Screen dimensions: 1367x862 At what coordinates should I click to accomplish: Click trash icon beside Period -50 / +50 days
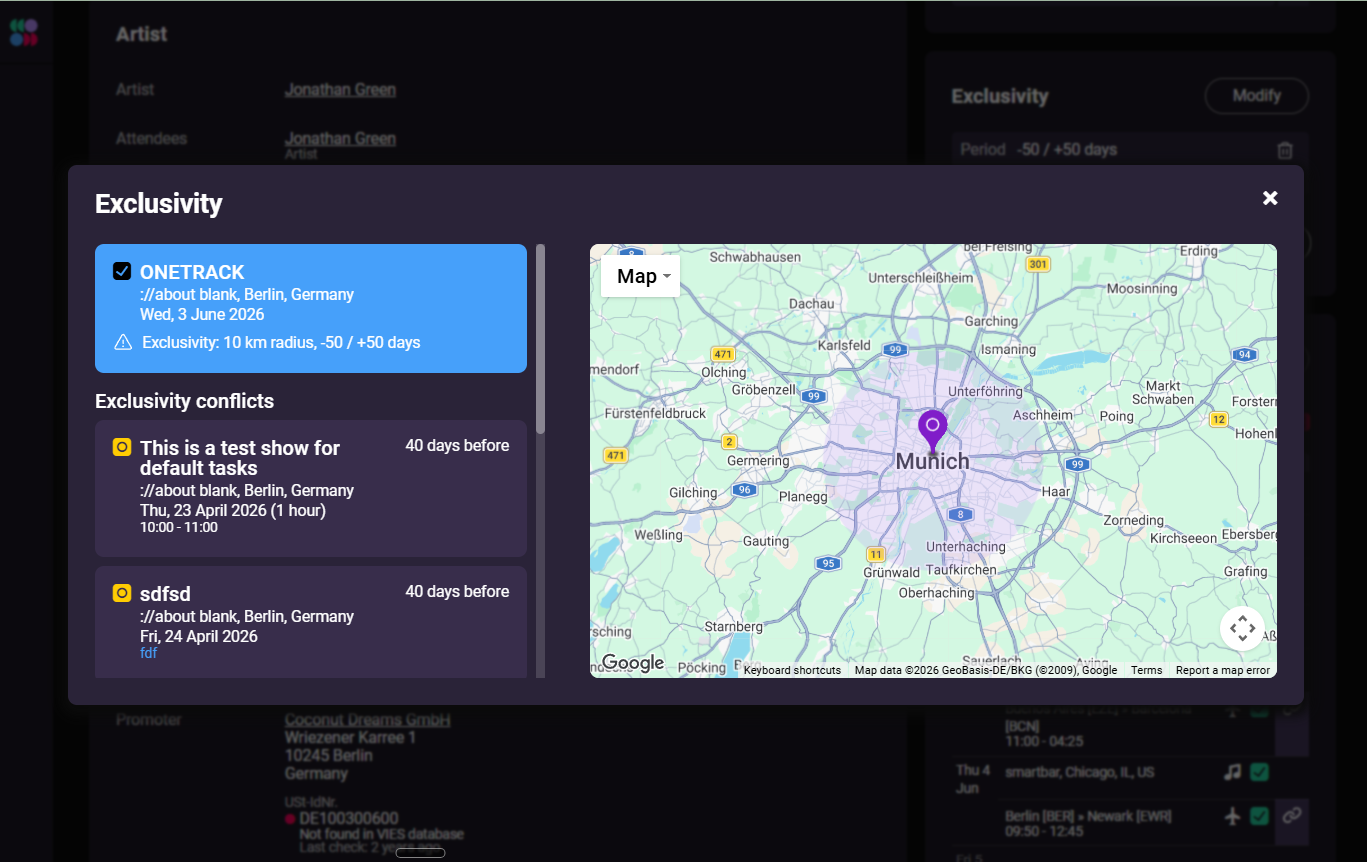(1285, 150)
